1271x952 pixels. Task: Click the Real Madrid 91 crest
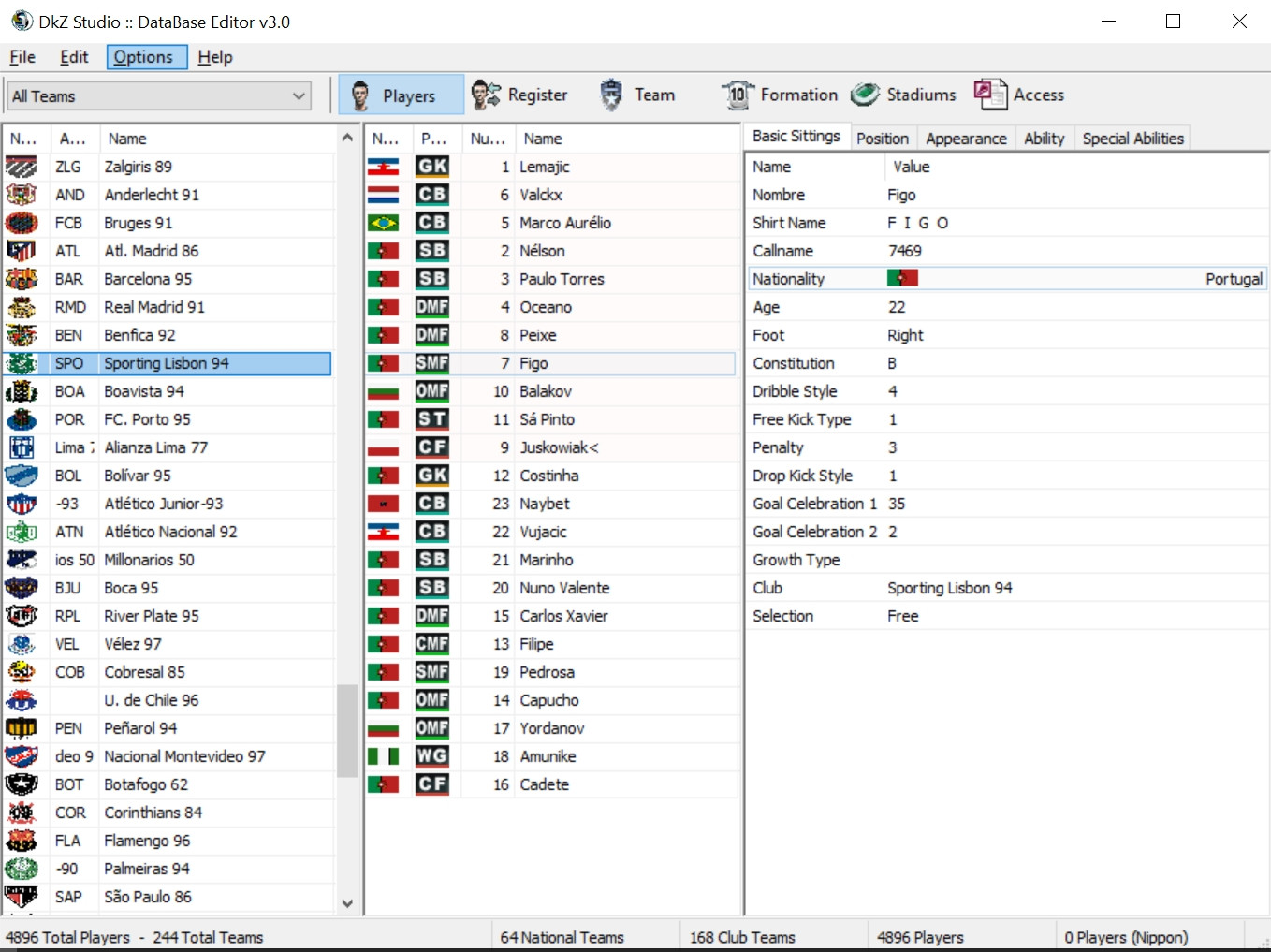coord(22,307)
